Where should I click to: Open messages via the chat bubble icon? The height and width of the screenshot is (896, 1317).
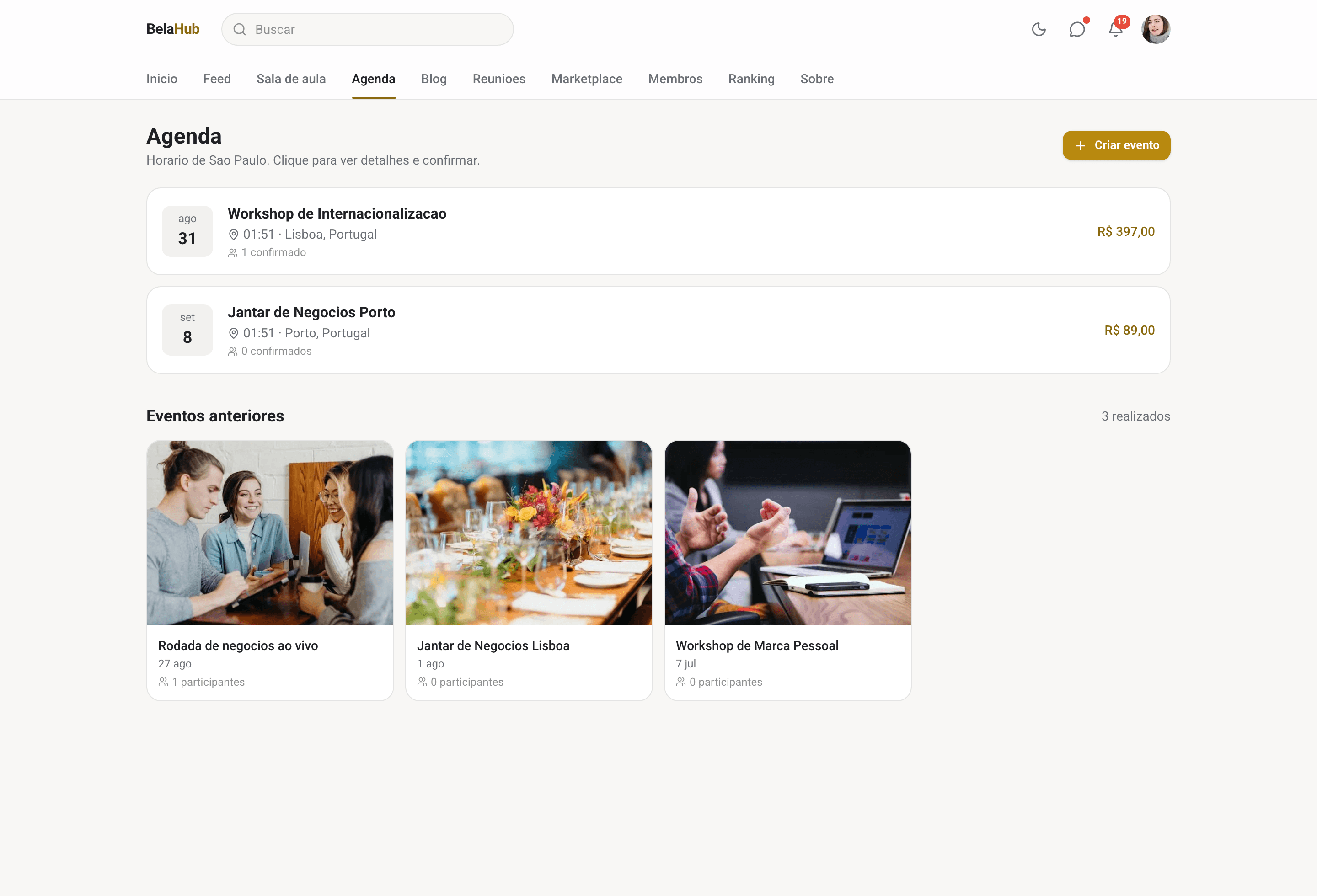click(x=1077, y=29)
